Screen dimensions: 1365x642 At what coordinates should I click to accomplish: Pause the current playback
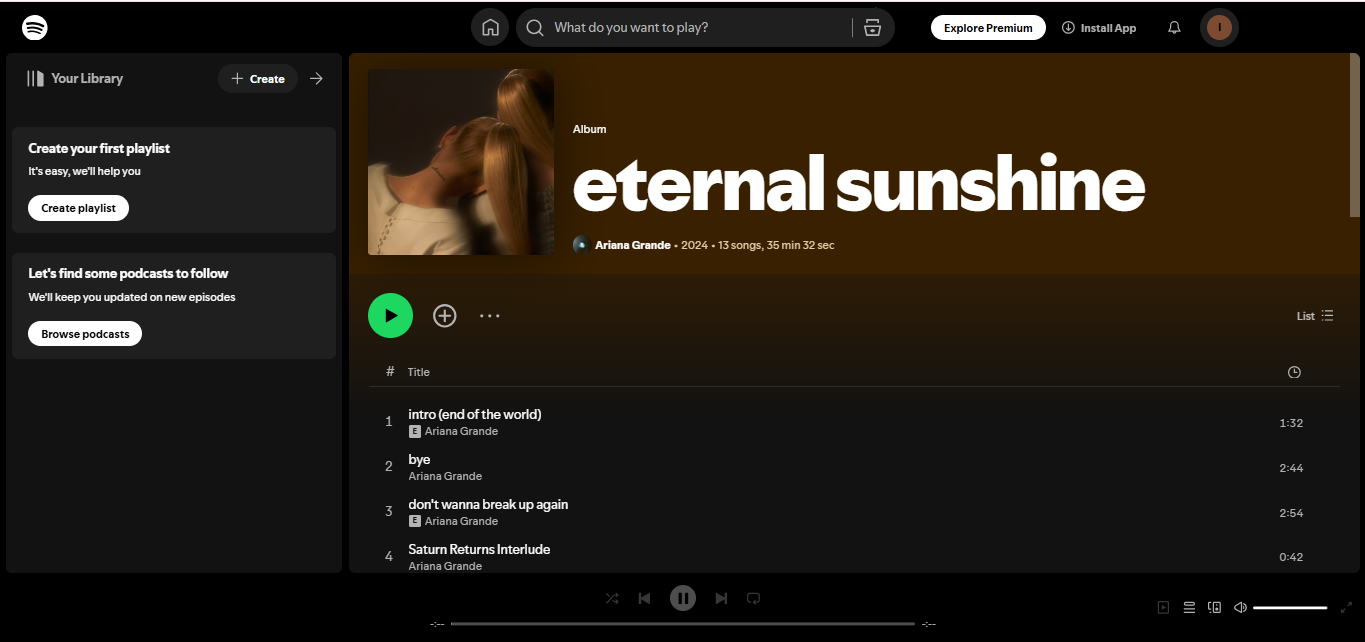tap(683, 597)
